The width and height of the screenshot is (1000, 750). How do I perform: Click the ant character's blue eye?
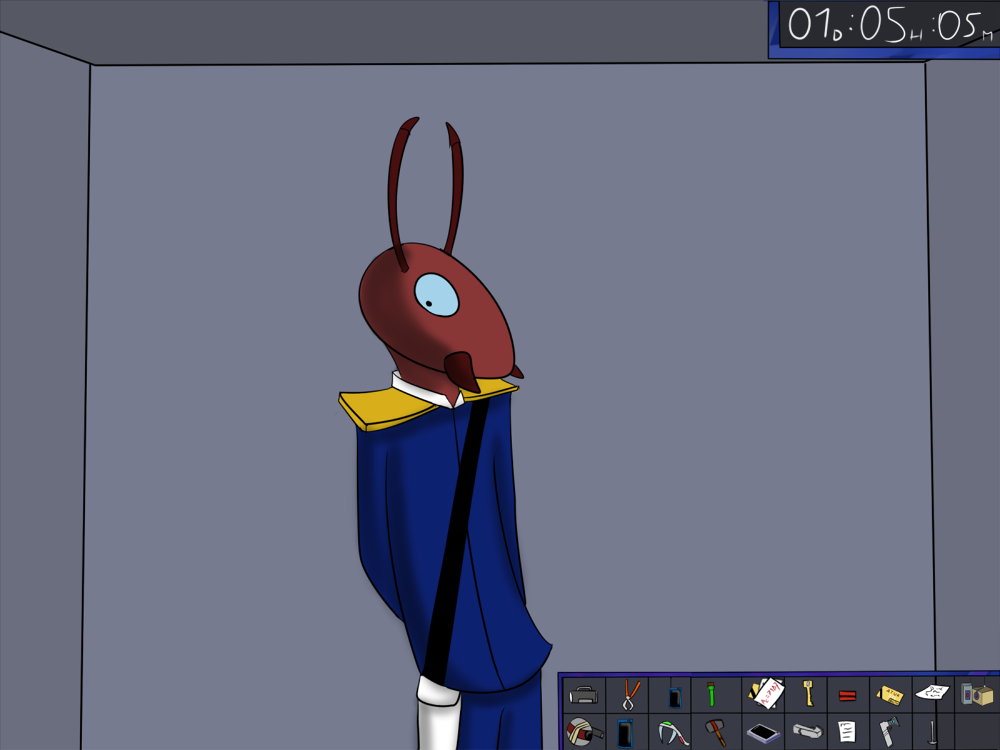click(x=437, y=295)
